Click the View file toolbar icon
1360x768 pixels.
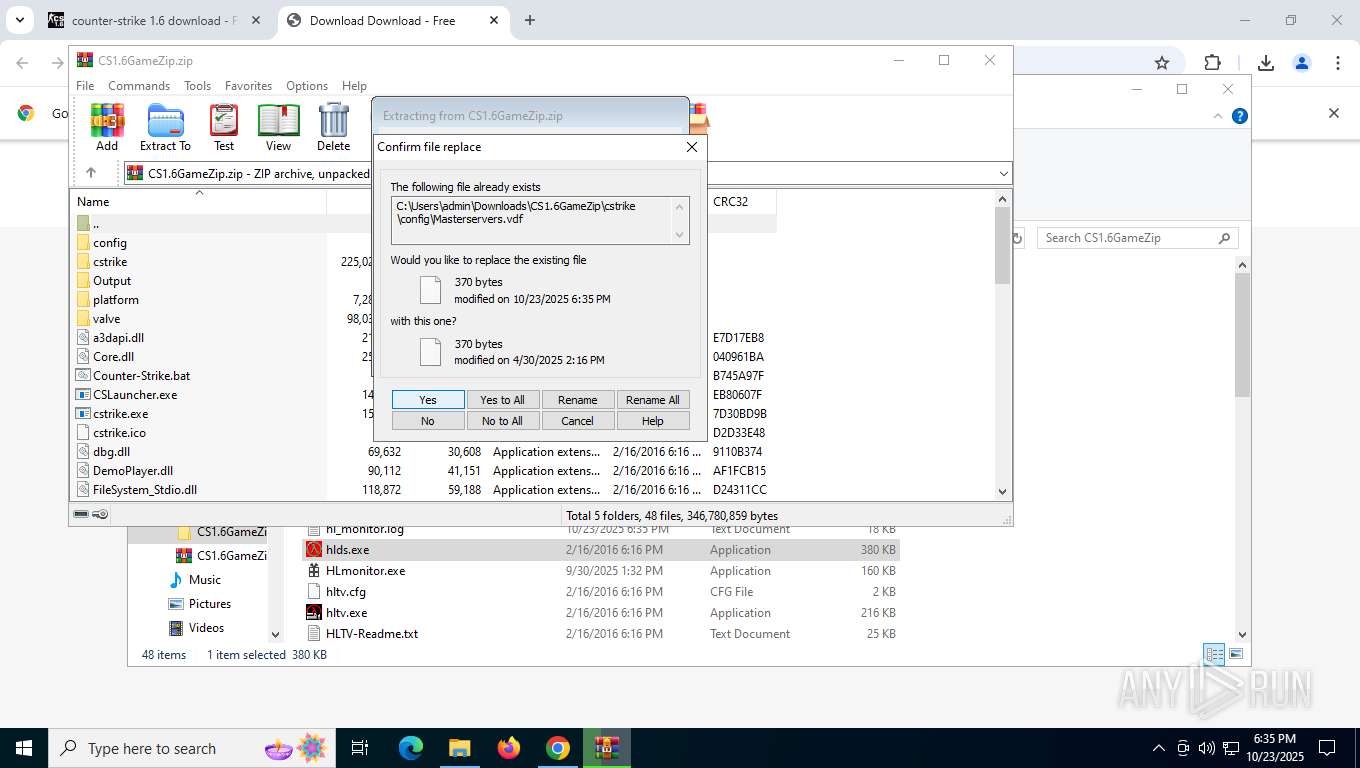pyautogui.click(x=278, y=127)
